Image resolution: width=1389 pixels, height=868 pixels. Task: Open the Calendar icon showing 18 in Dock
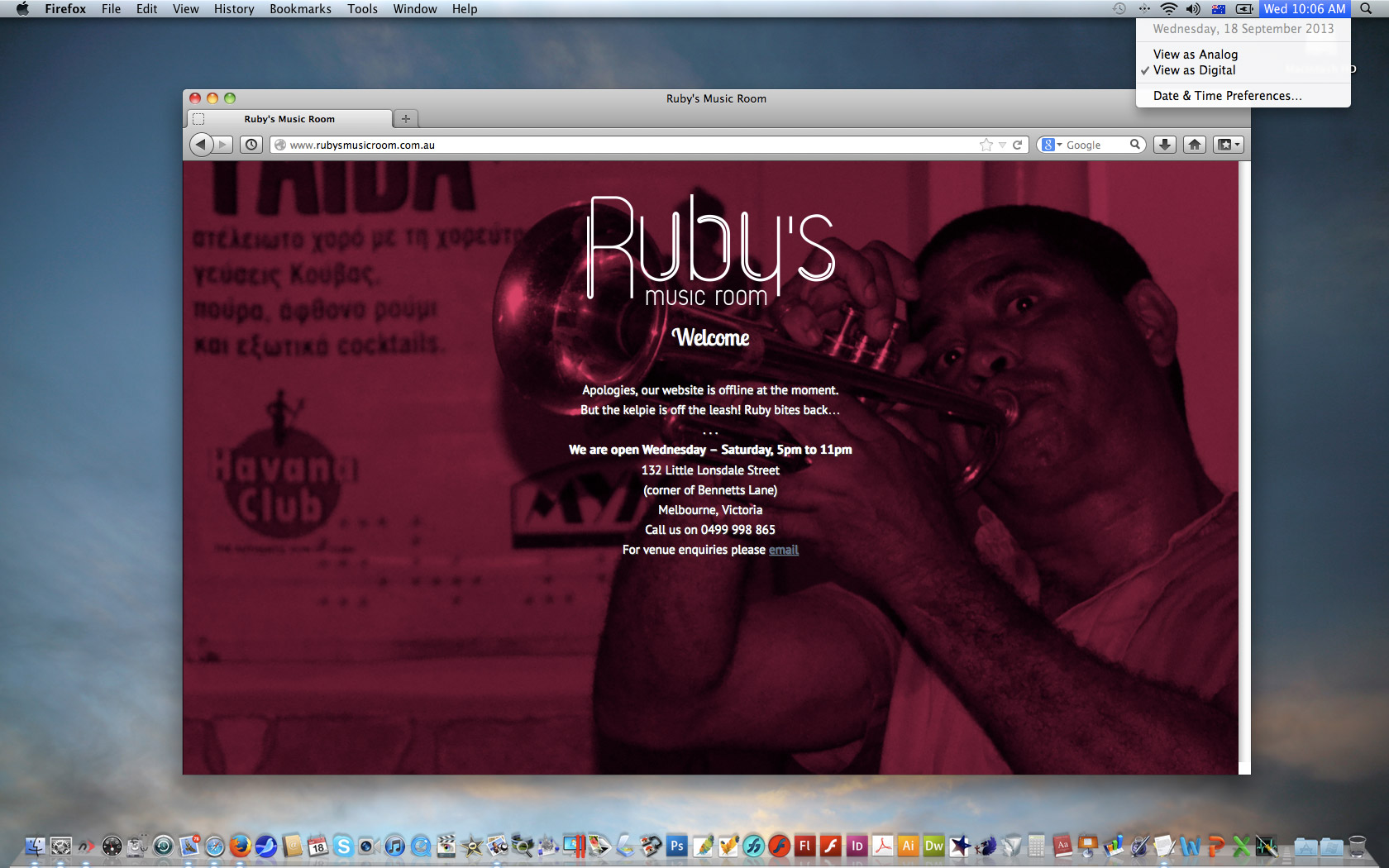[317, 846]
